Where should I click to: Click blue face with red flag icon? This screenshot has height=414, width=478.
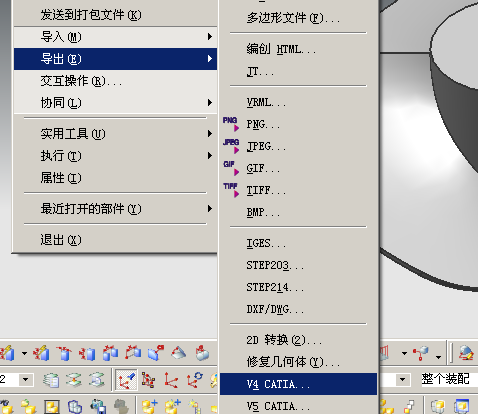tap(156, 353)
